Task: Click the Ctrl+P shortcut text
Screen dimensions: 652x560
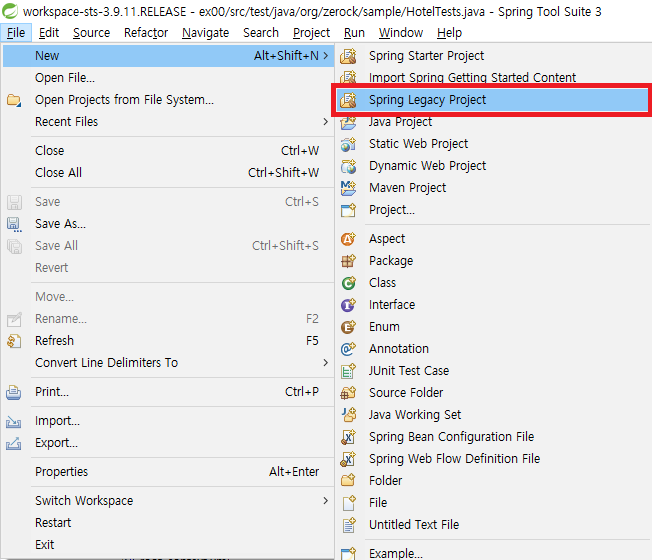Action: pos(302,392)
